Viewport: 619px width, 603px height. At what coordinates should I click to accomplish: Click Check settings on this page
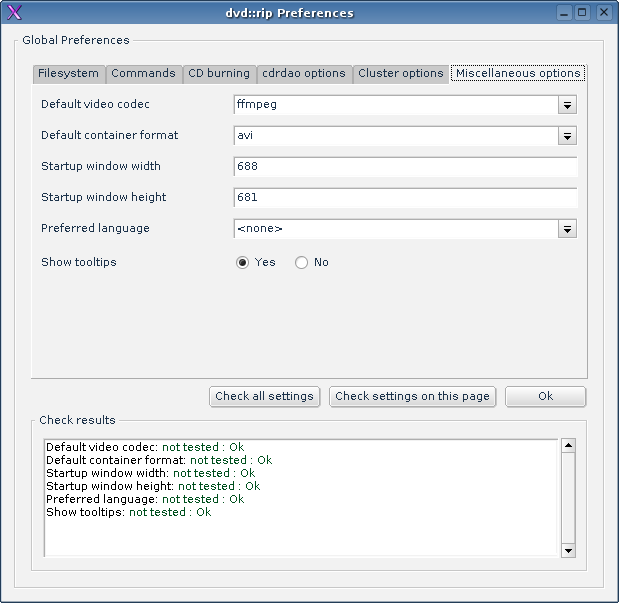point(413,396)
